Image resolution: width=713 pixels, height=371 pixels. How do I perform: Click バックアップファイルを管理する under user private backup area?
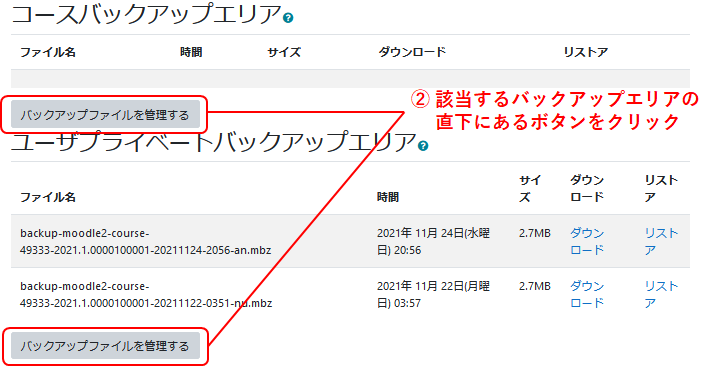[105, 346]
